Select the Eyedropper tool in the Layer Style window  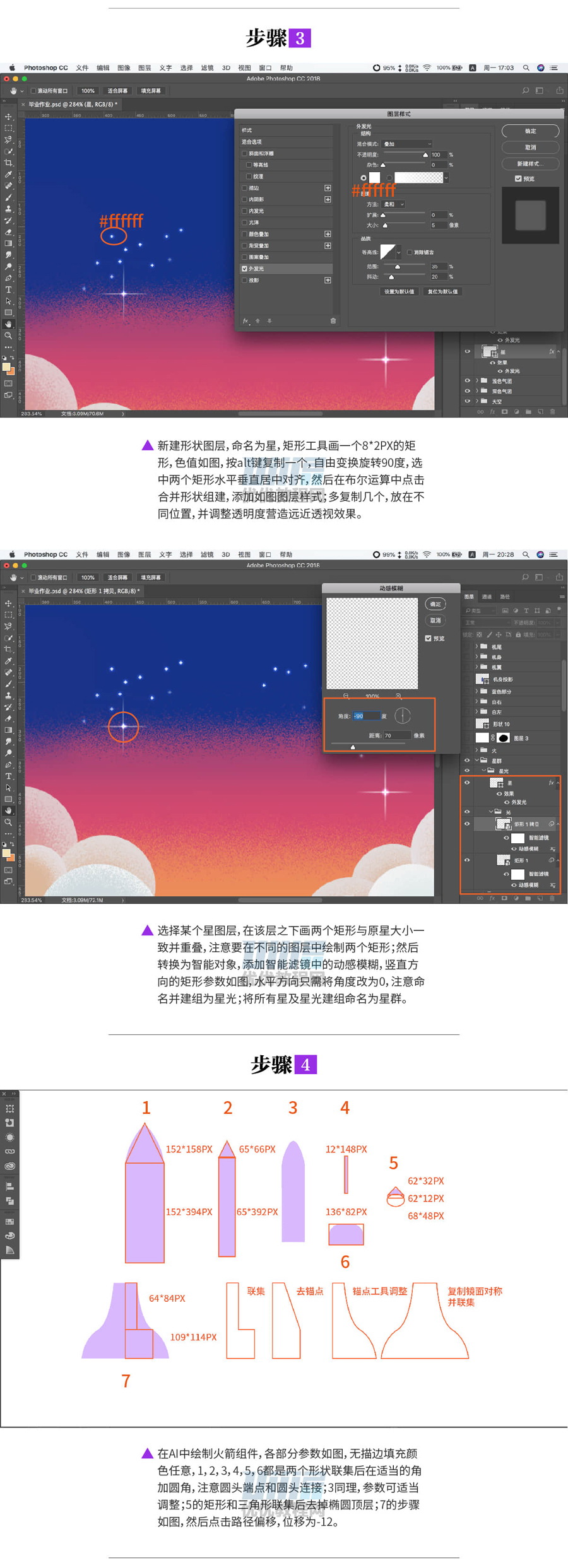coord(8,174)
